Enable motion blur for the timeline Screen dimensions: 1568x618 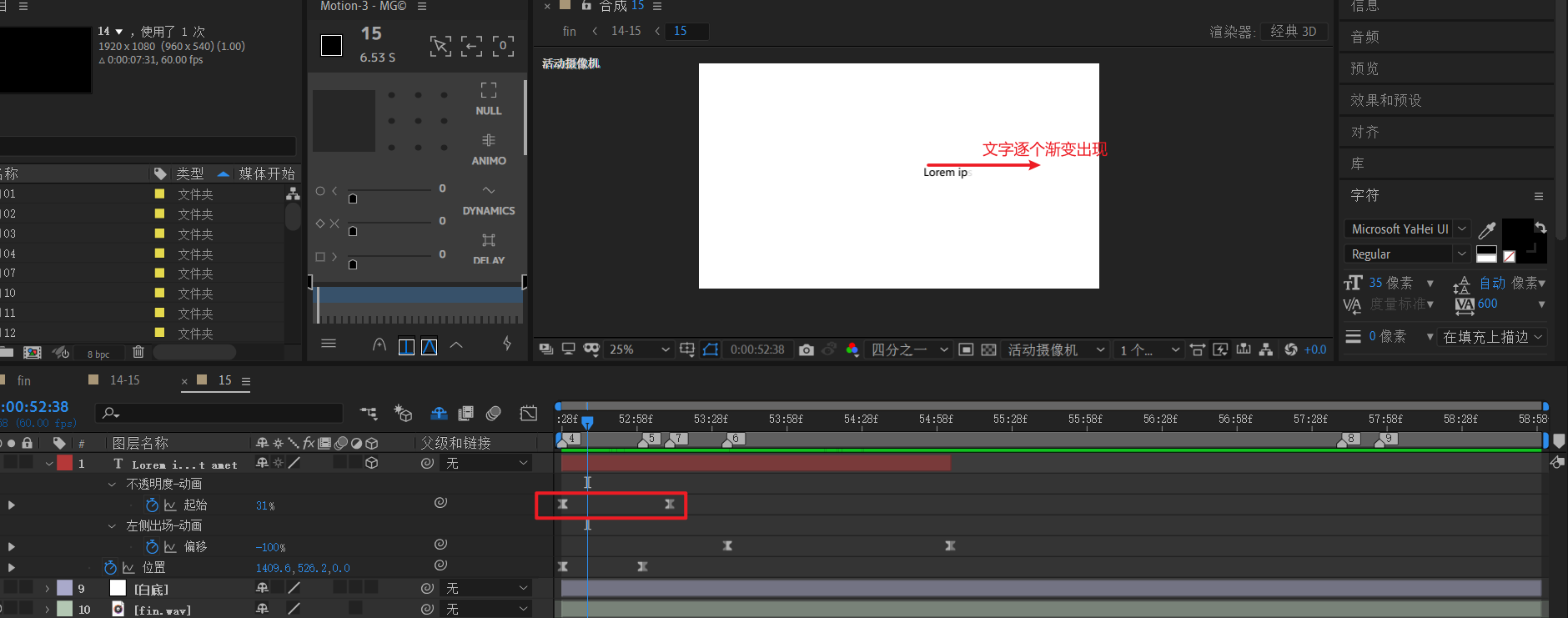click(494, 413)
